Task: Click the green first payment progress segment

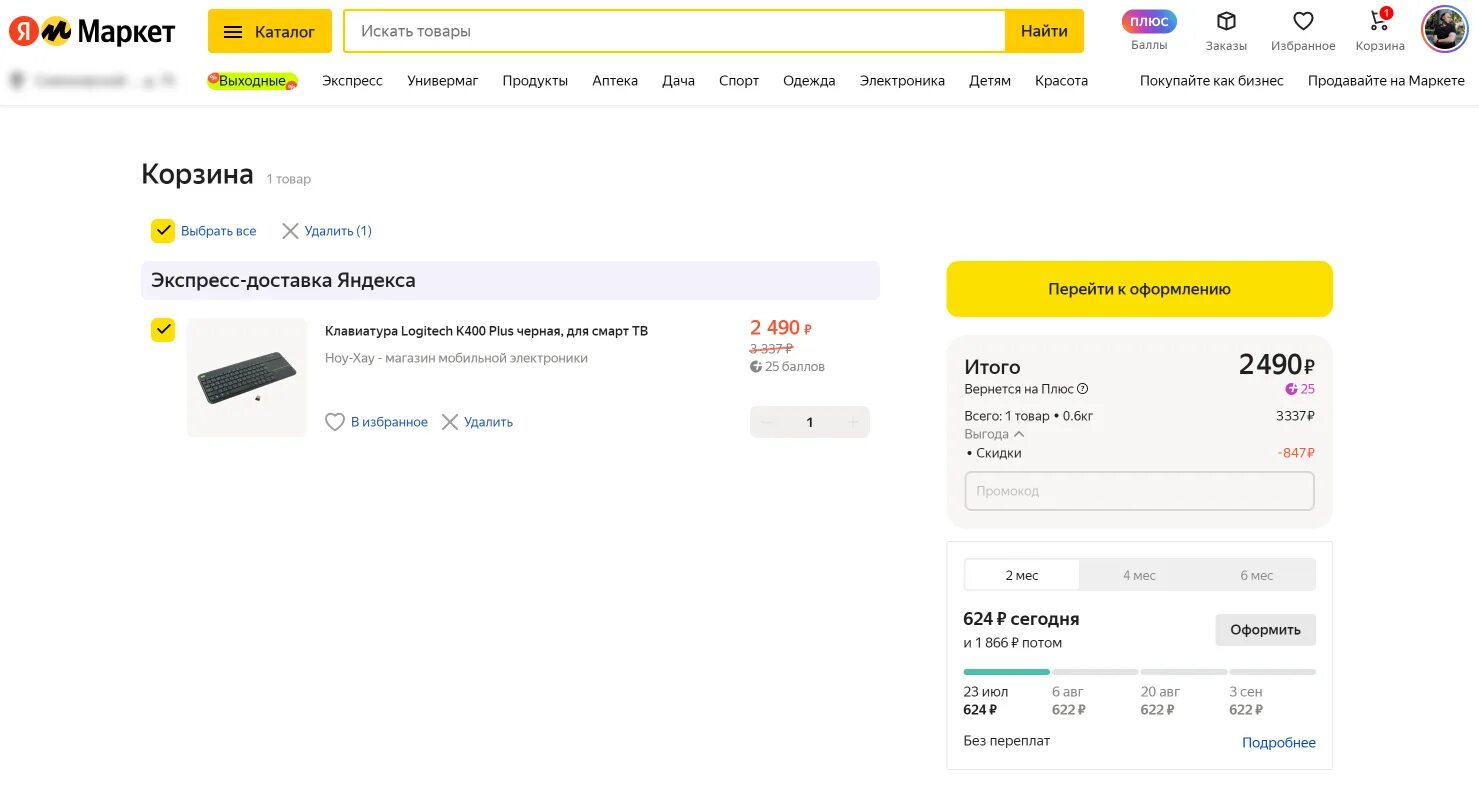Action: (x=1007, y=672)
